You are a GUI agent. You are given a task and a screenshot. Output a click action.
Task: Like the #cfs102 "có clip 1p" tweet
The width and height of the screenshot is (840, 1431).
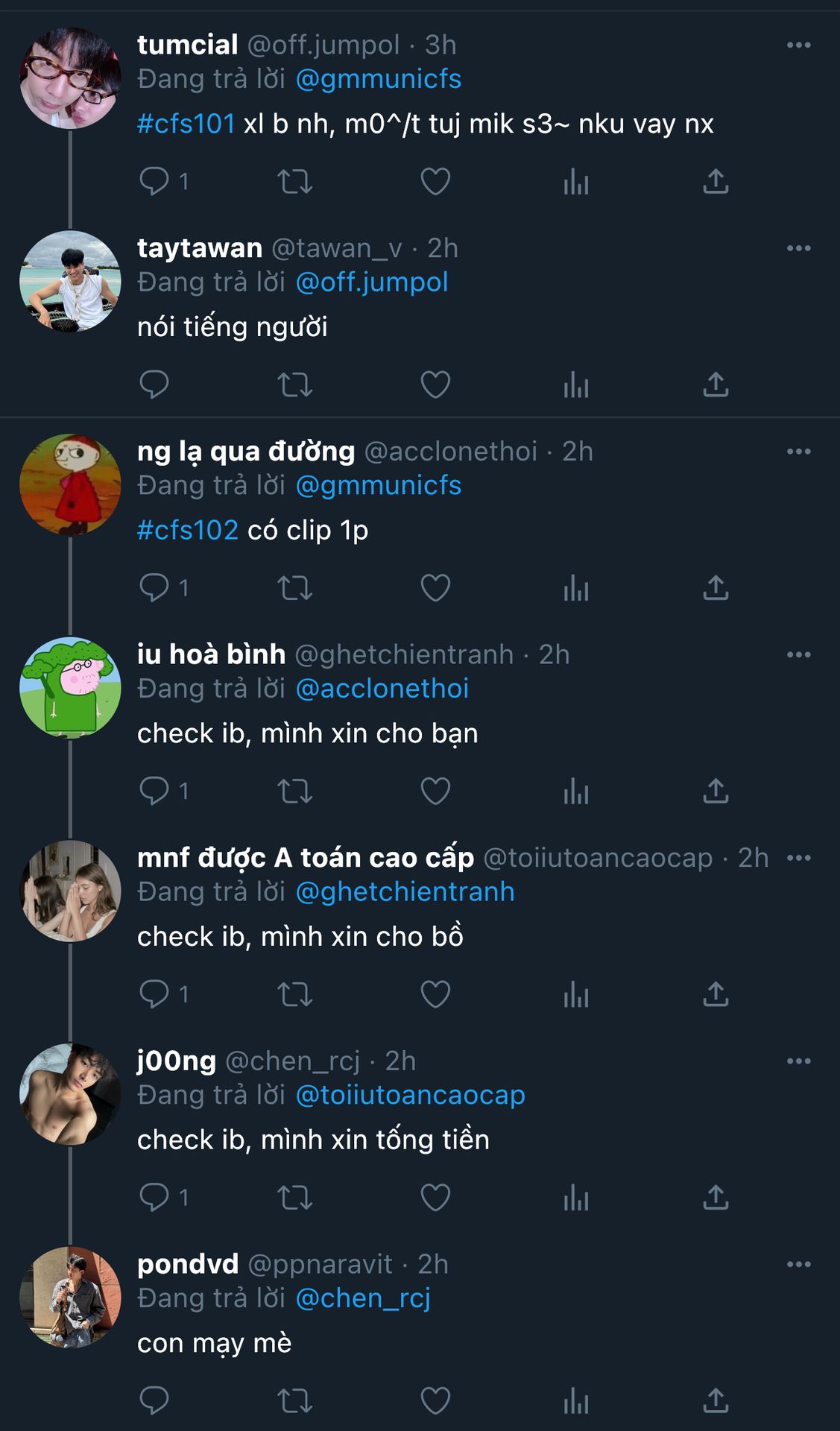(435, 588)
